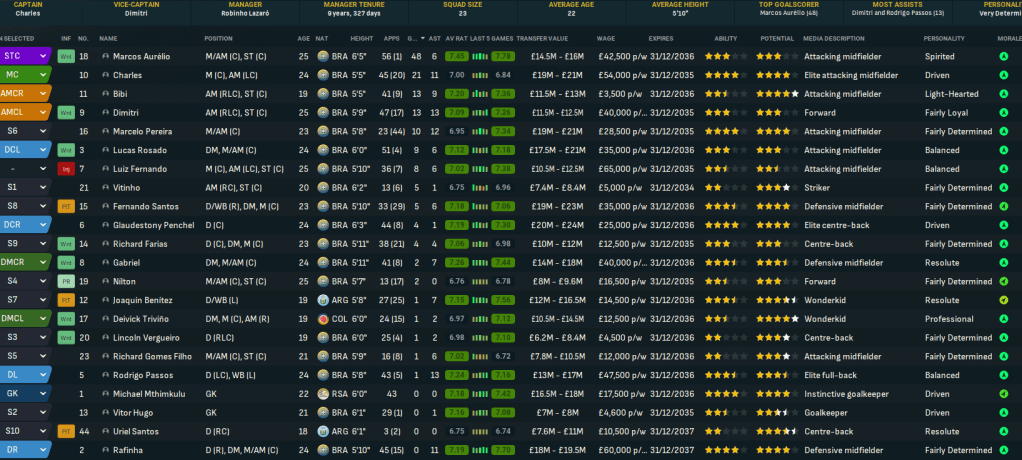Click Luiz Fernando's red injury status icon

66,168
